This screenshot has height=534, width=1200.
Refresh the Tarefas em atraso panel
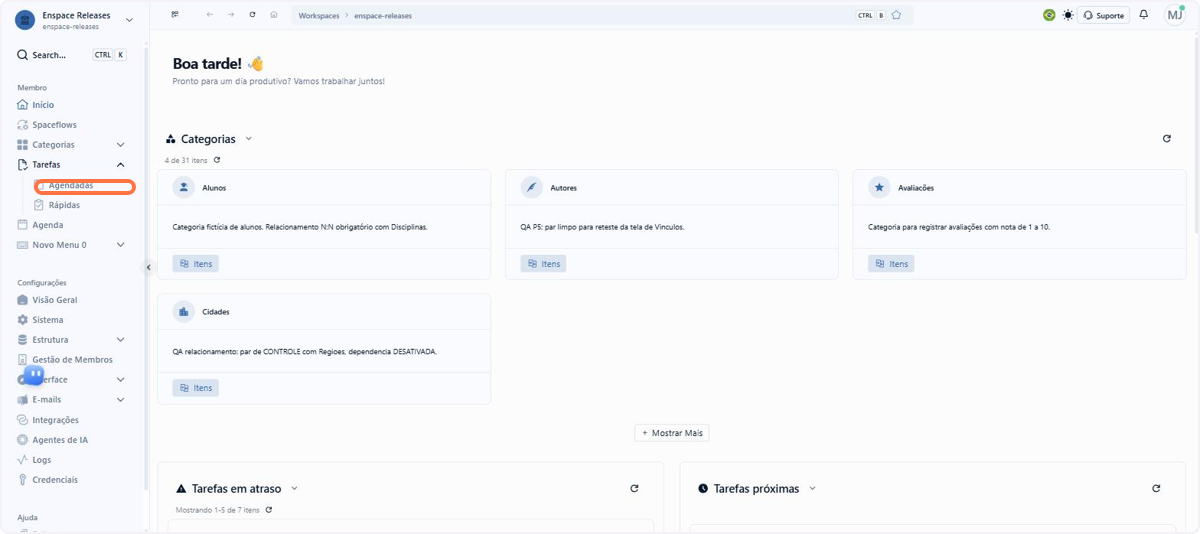[x=634, y=489]
